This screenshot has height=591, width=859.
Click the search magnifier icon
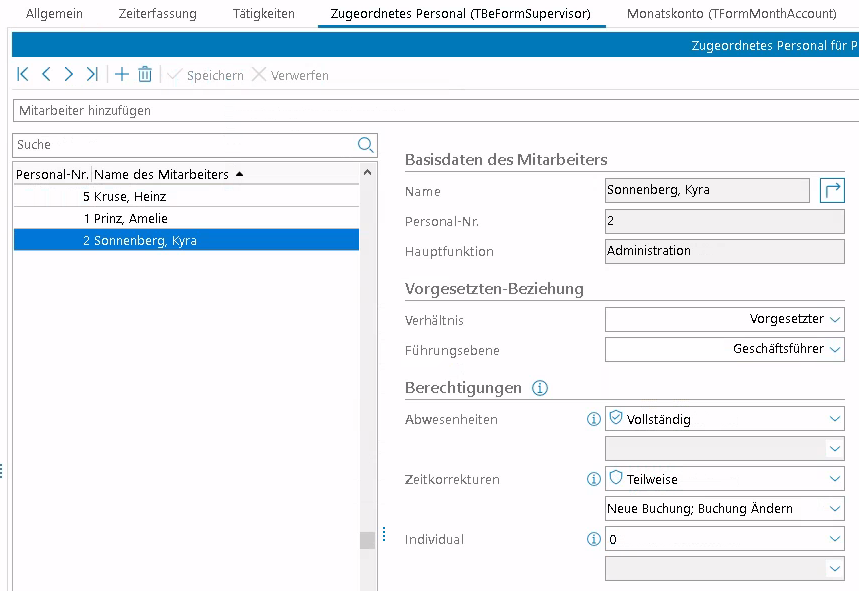pyautogui.click(x=366, y=145)
